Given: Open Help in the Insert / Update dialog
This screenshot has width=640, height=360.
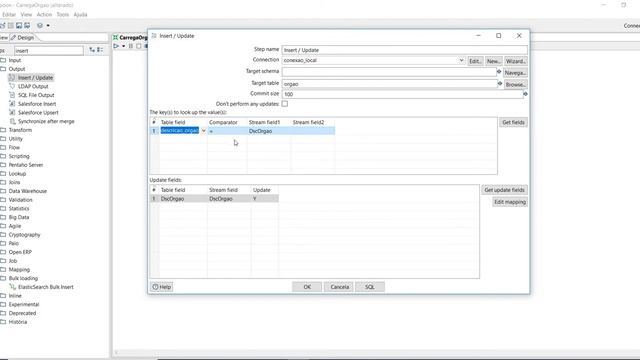Looking at the screenshot, I should 162,287.
